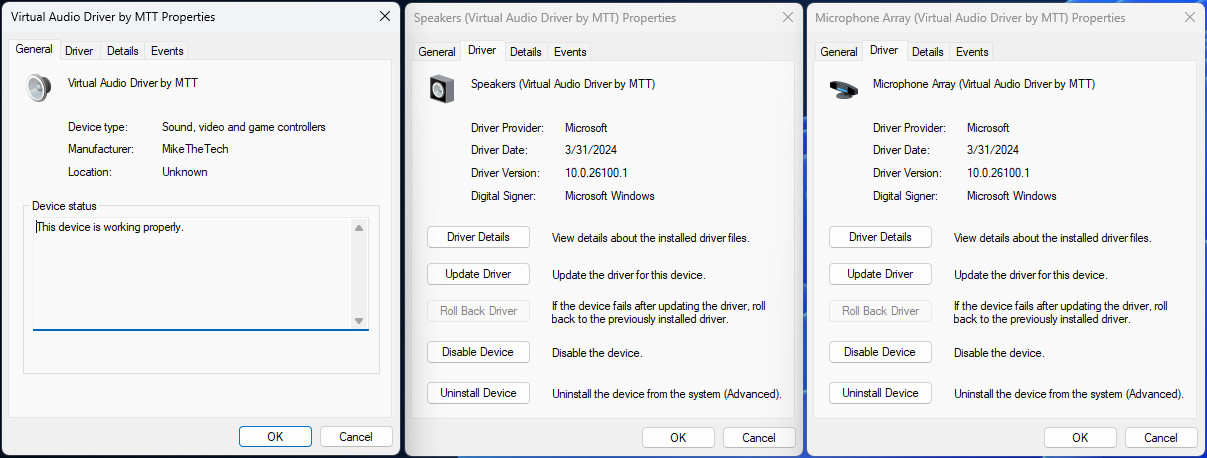The image size is (1207, 458).
Task: Click Driver Provider Microsoft in Speakers Properties
Action: click(x=586, y=128)
